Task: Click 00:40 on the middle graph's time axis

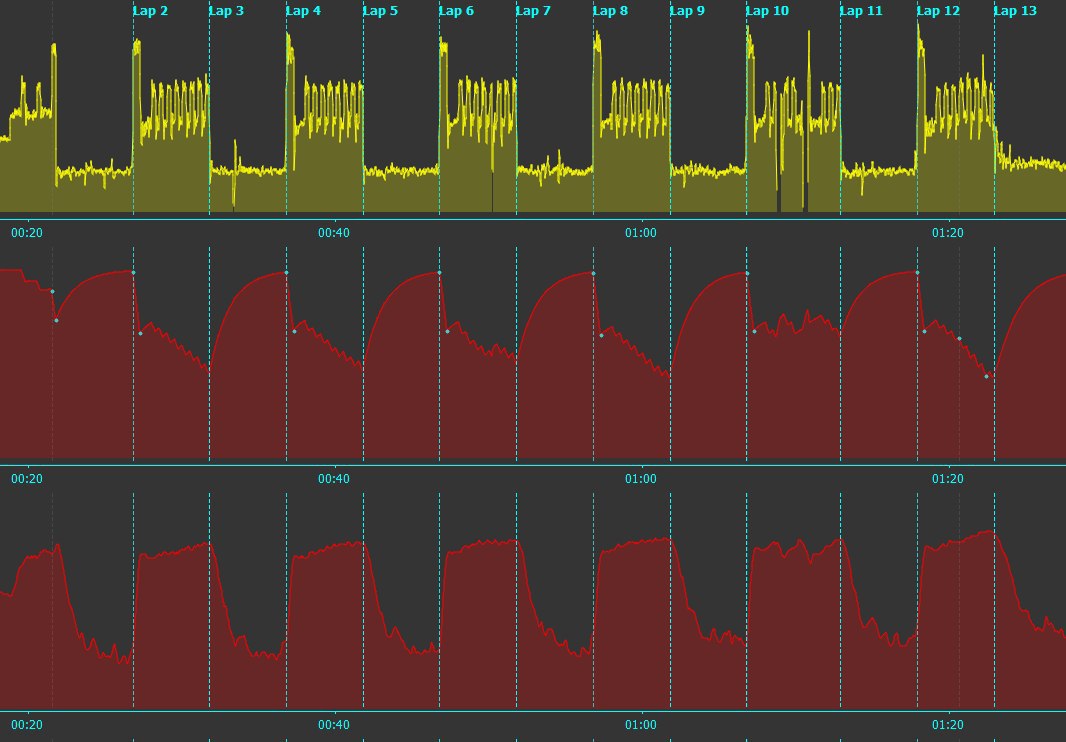Action: (334, 479)
